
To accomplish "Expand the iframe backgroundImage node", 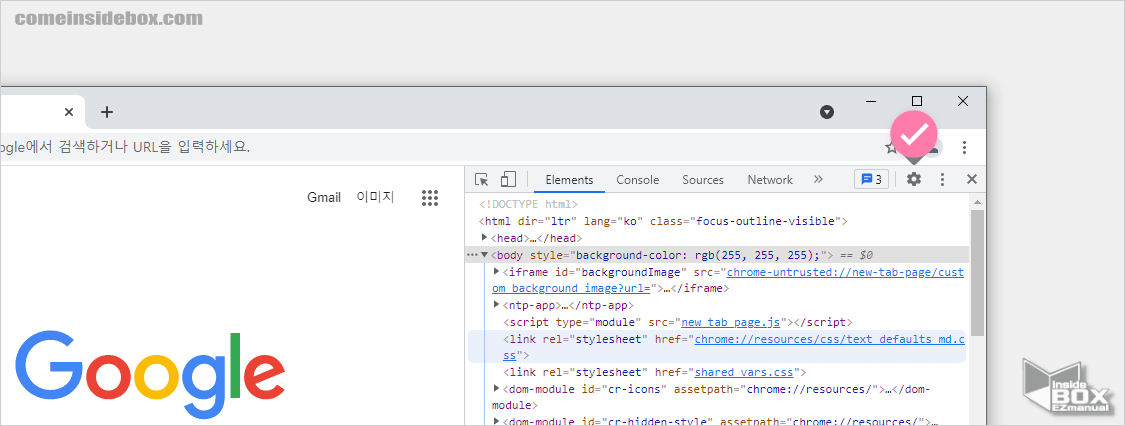I will coord(496,272).
